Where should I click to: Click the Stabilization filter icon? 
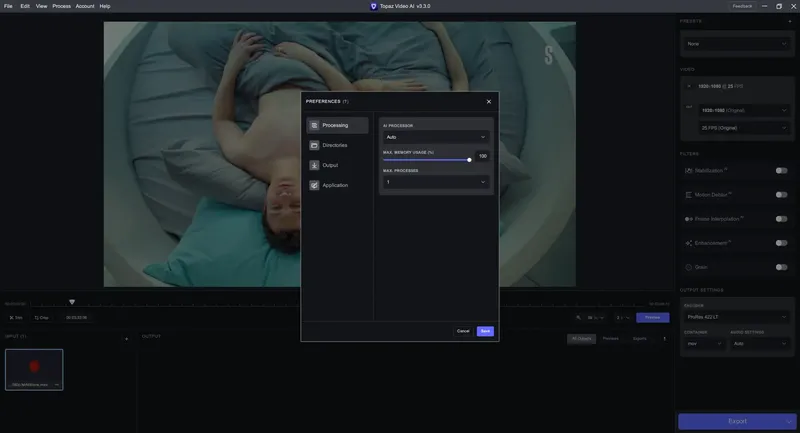point(689,171)
